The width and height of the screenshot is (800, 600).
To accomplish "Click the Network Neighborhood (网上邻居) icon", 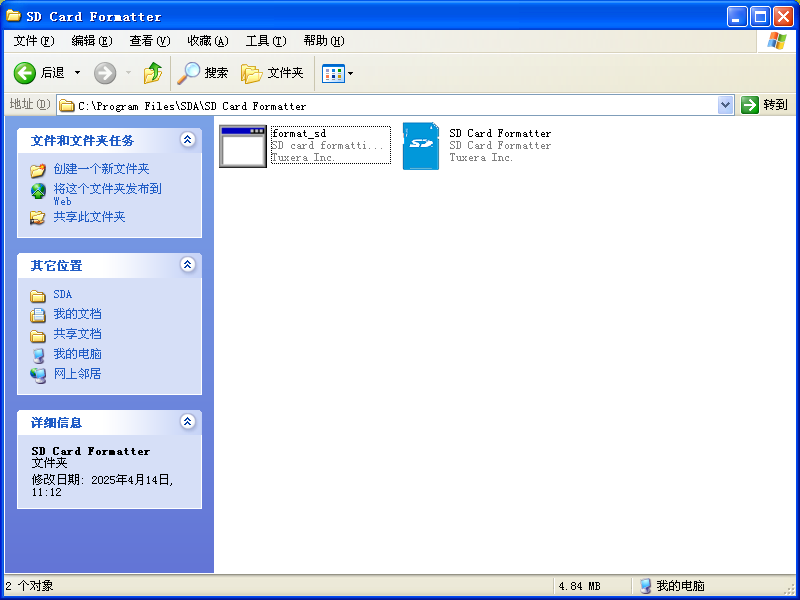I will point(38,375).
